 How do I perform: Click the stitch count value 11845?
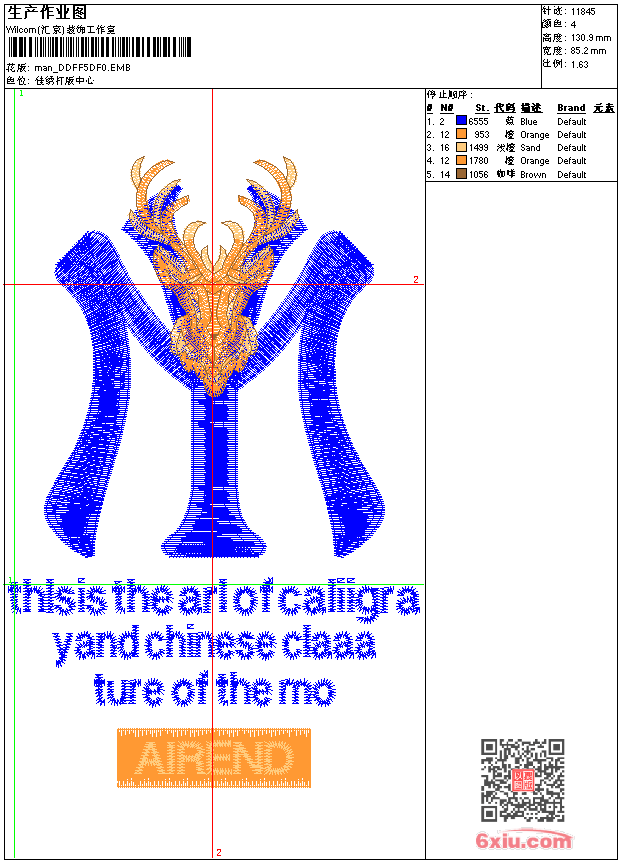[582, 11]
